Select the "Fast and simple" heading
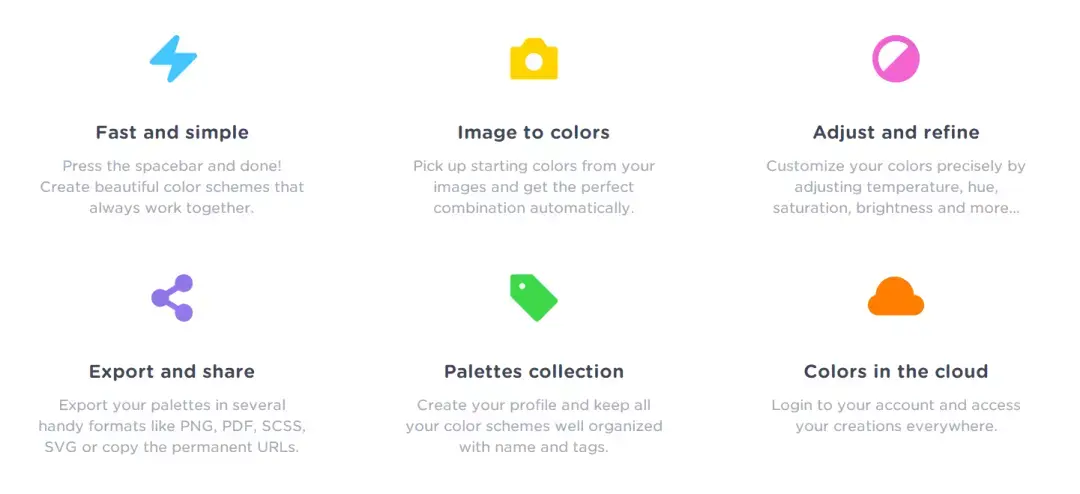This screenshot has width=1080, height=494. point(172,132)
